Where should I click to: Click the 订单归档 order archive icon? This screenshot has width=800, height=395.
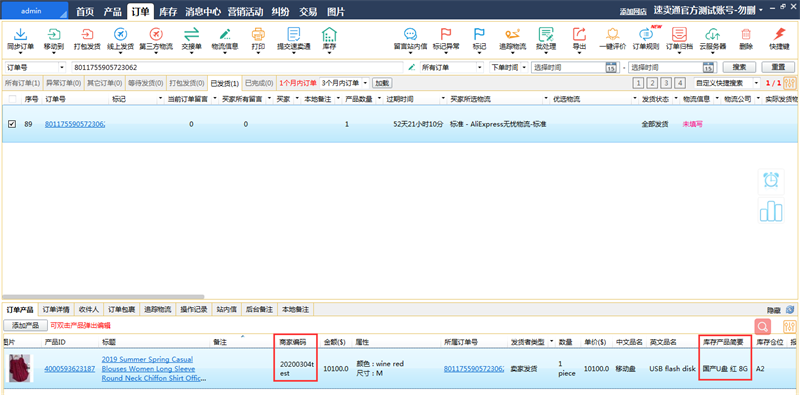coord(679,35)
